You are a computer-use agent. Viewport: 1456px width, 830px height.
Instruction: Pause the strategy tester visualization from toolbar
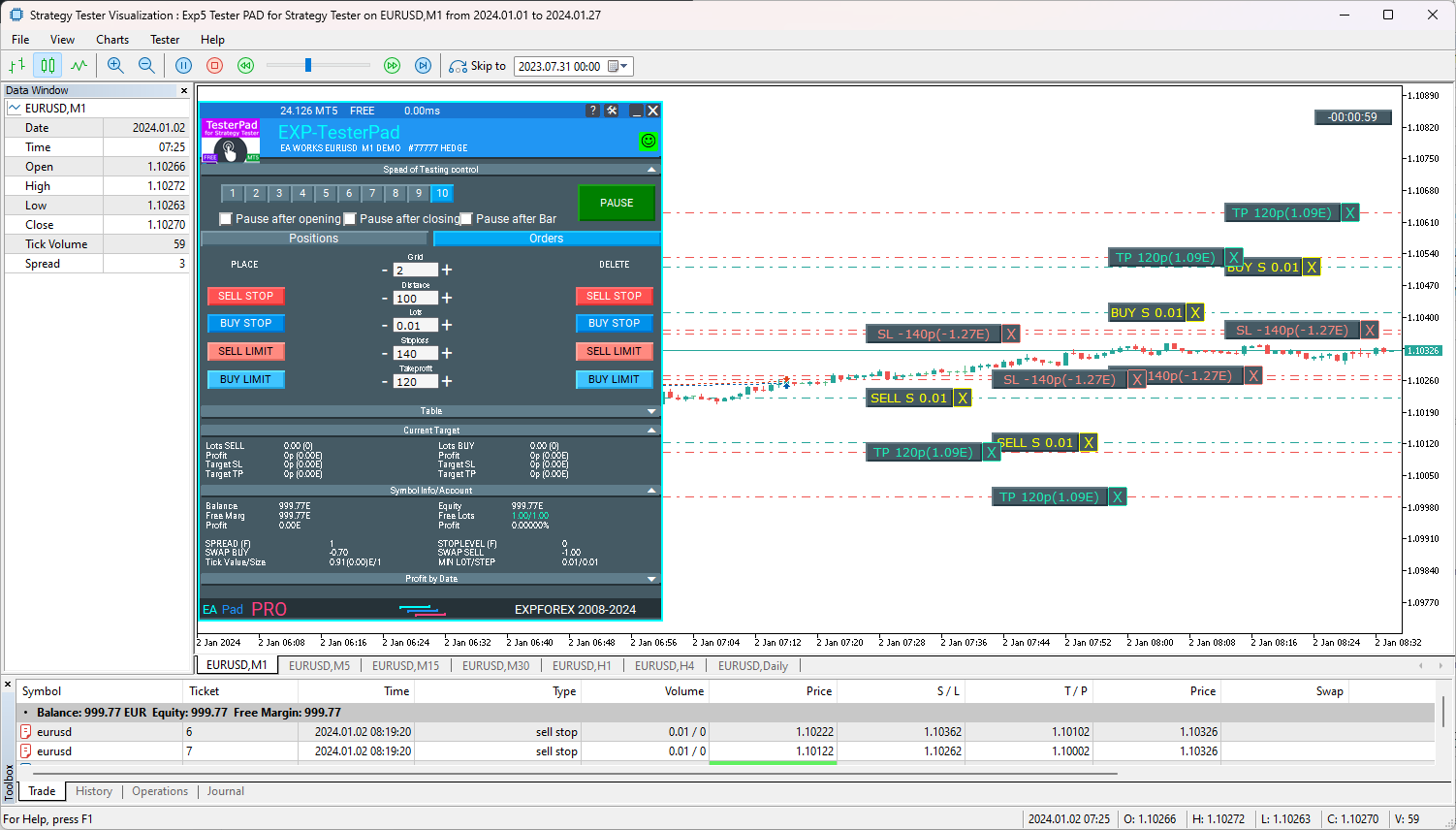[184, 65]
